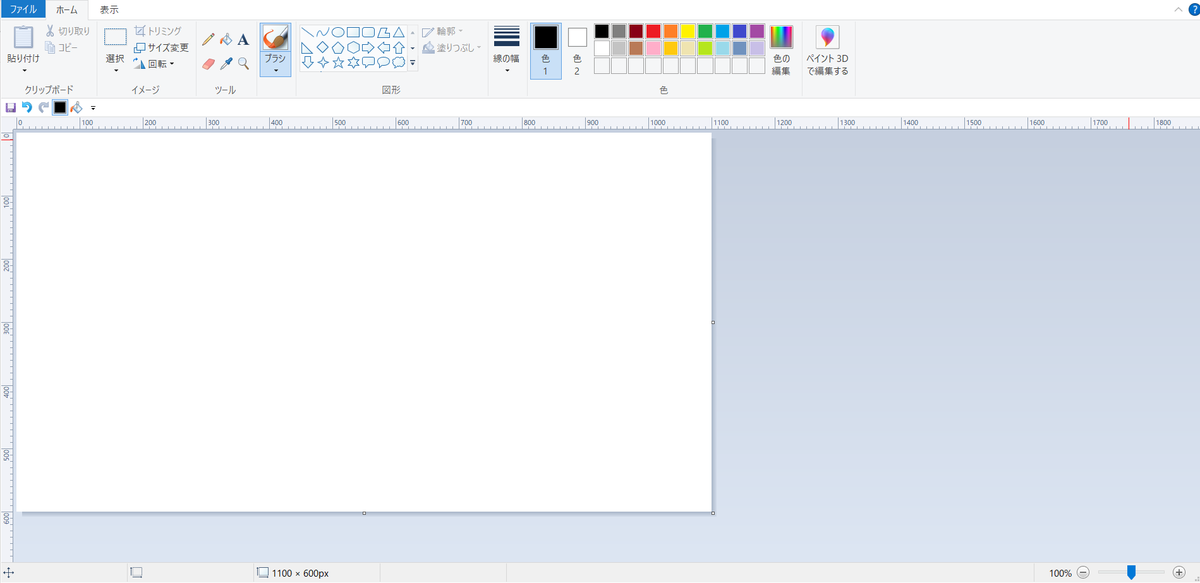
Task: Expand the shapes gallery more arrow
Action: [412, 62]
